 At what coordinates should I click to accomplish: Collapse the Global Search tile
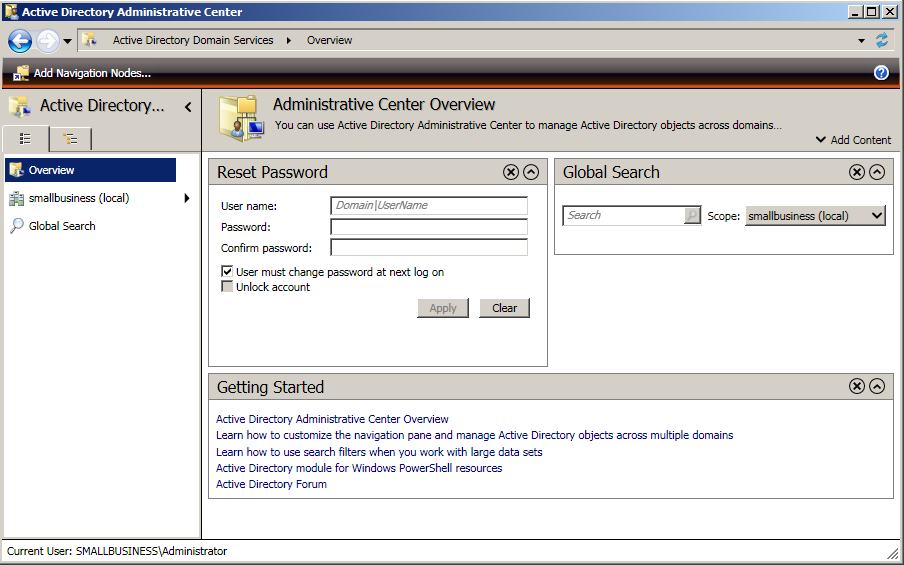click(x=877, y=172)
